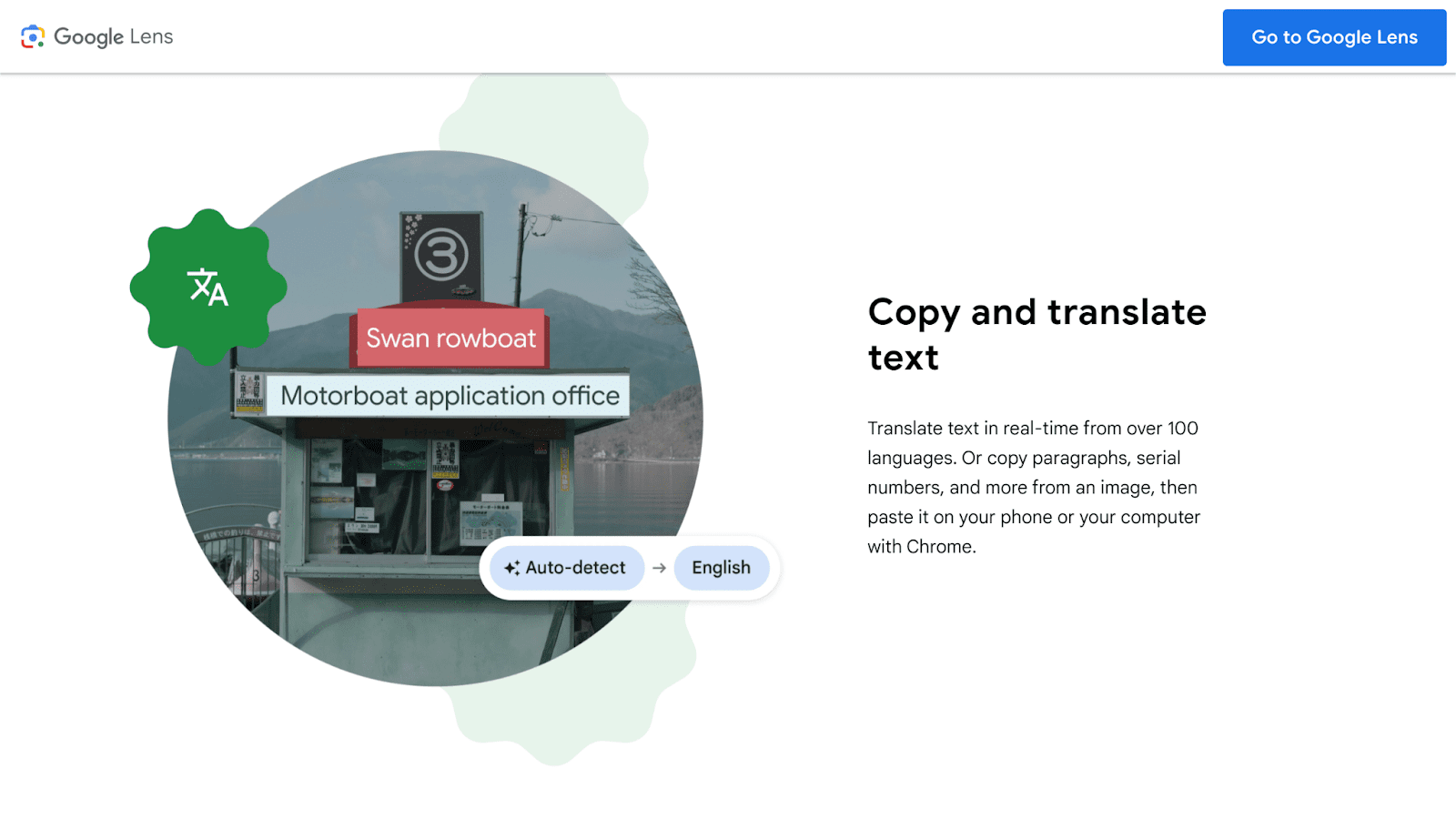
Task: Open the English target language selector
Action: pos(721,568)
